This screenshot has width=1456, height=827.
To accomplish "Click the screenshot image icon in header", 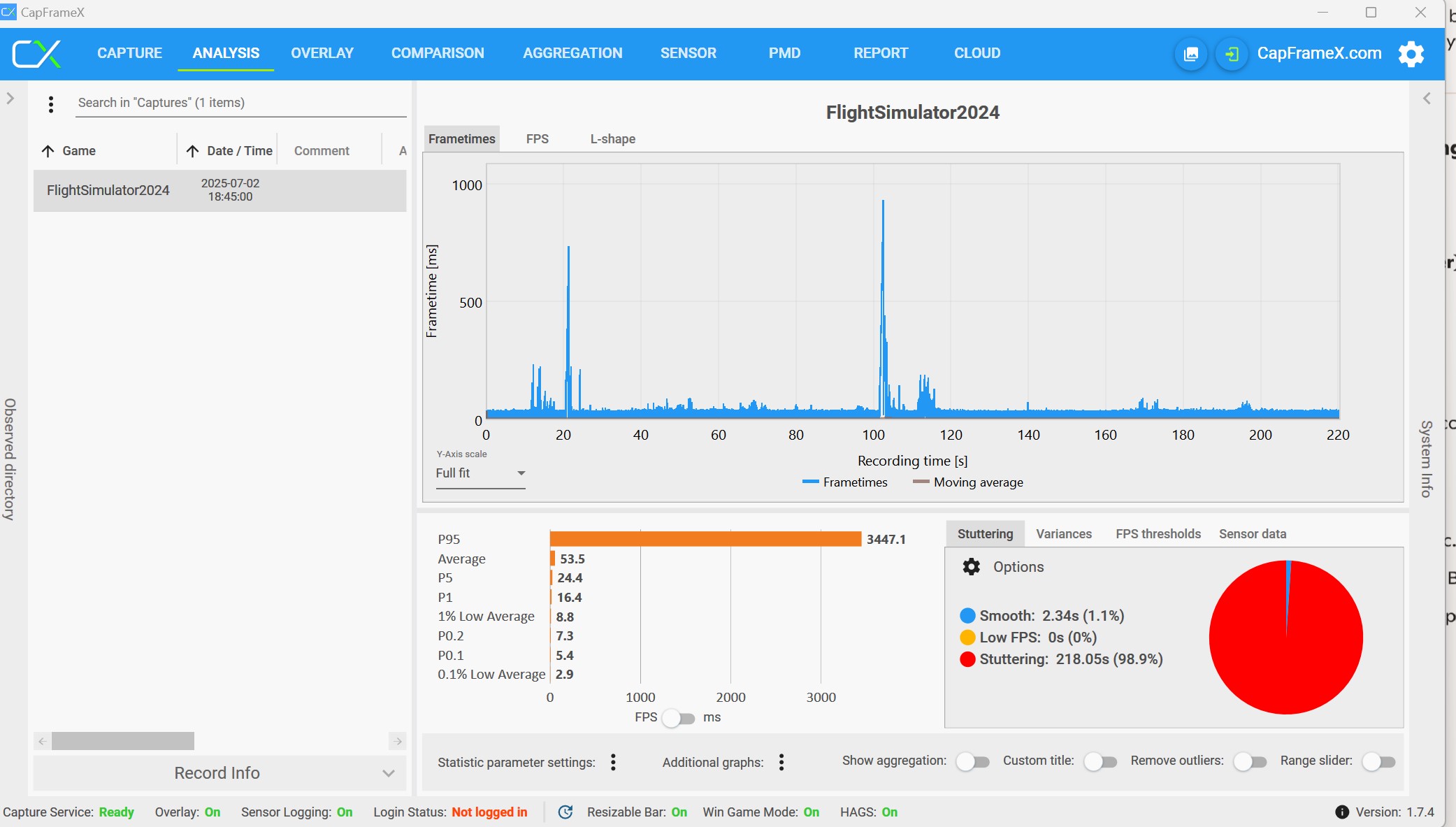I will tap(1191, 54).
